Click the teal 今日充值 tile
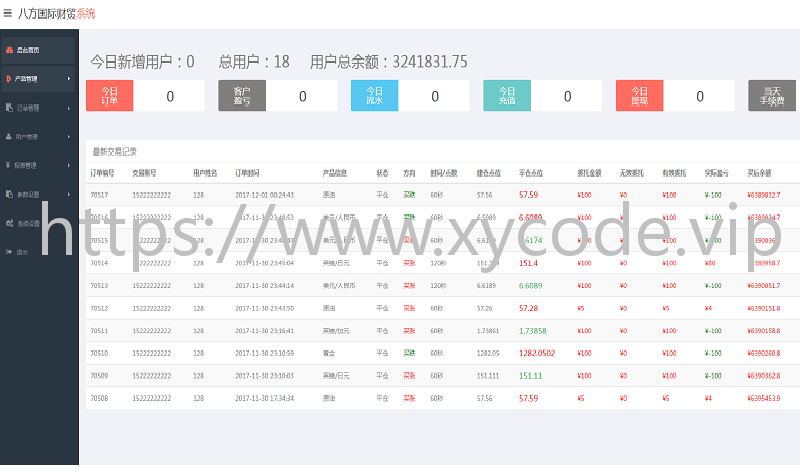This screenshot has height=475, width=800. tap(507, 95)
